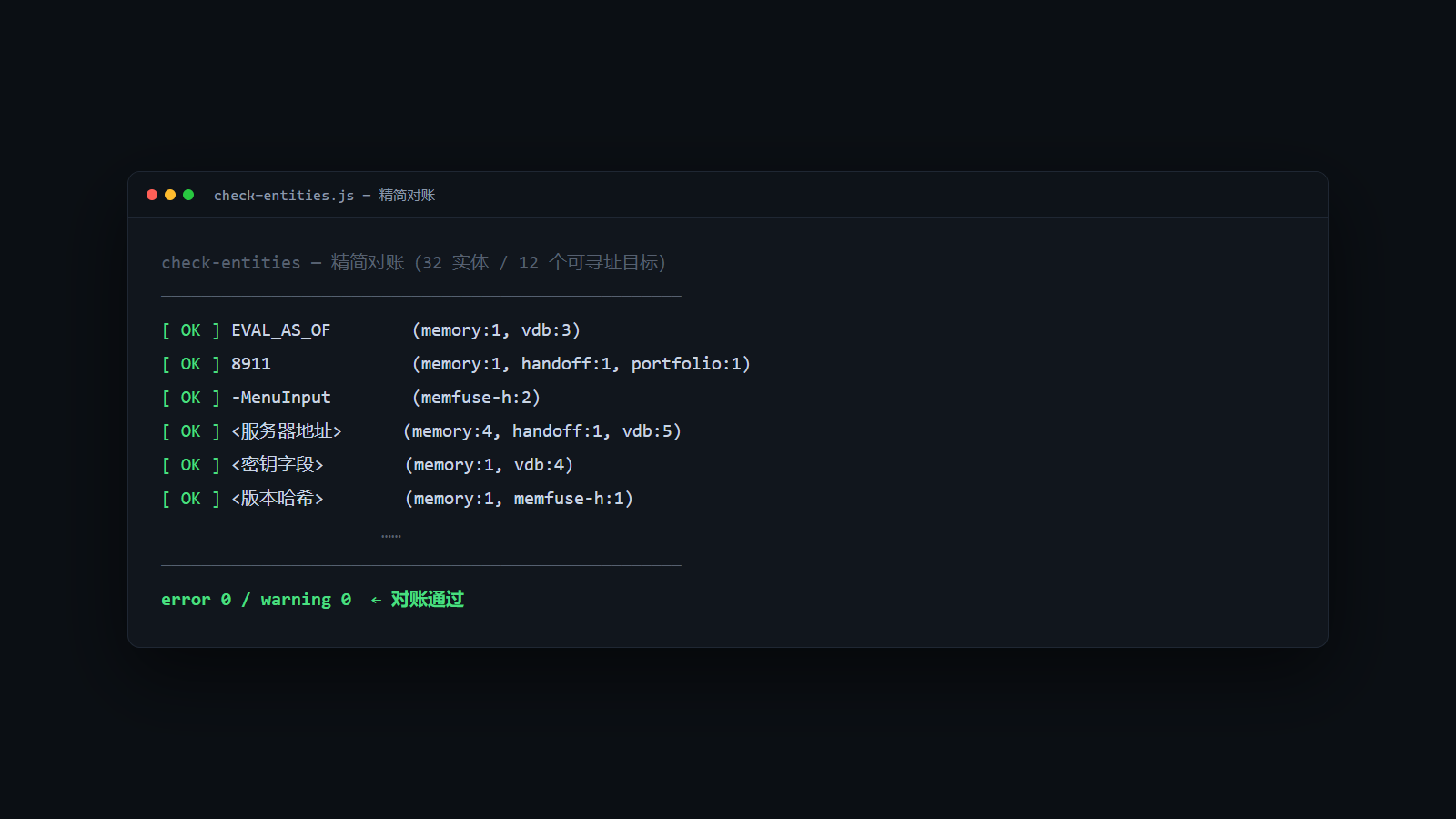Click counts '(memfuse-h:2)'
This screenshot has height=819, width=1456.
[x=476, y=398]
